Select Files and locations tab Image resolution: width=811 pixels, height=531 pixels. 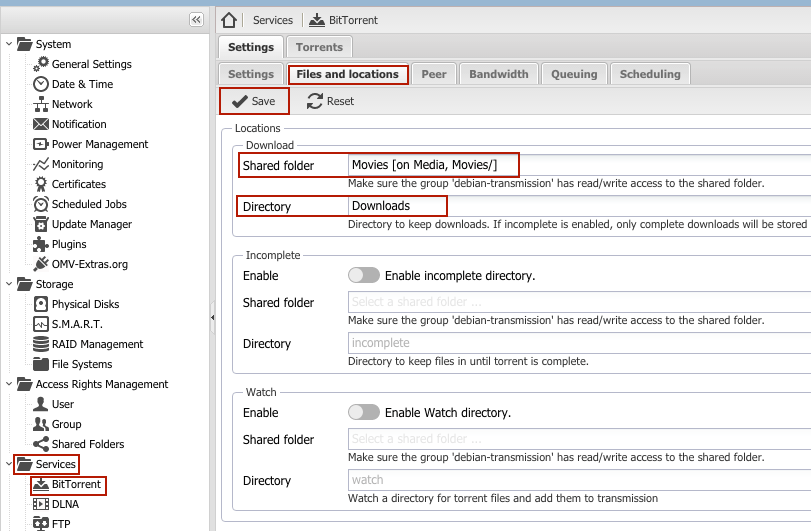[348, 74]
